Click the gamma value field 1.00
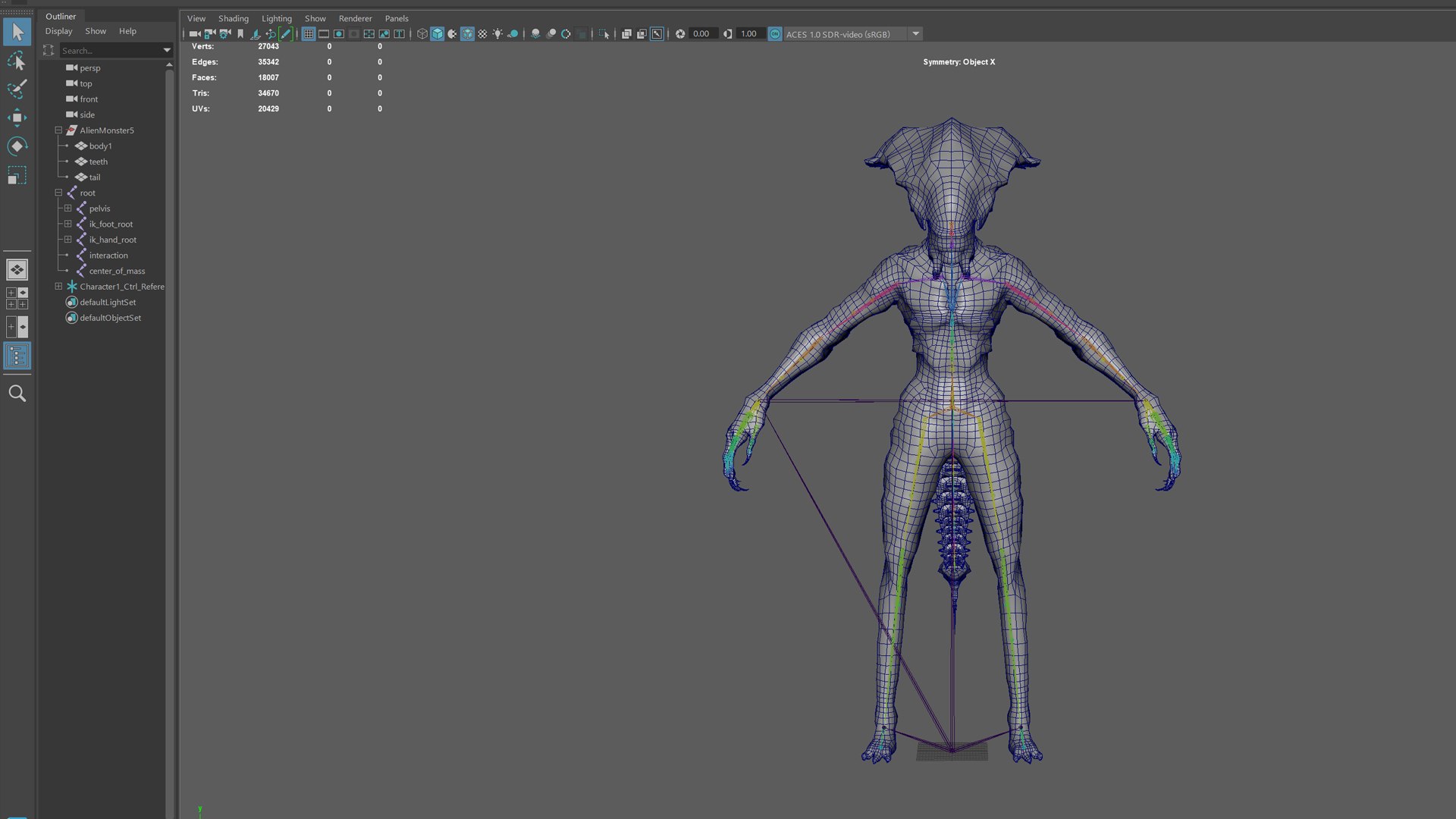1456x819 pixels. (750, 34)
